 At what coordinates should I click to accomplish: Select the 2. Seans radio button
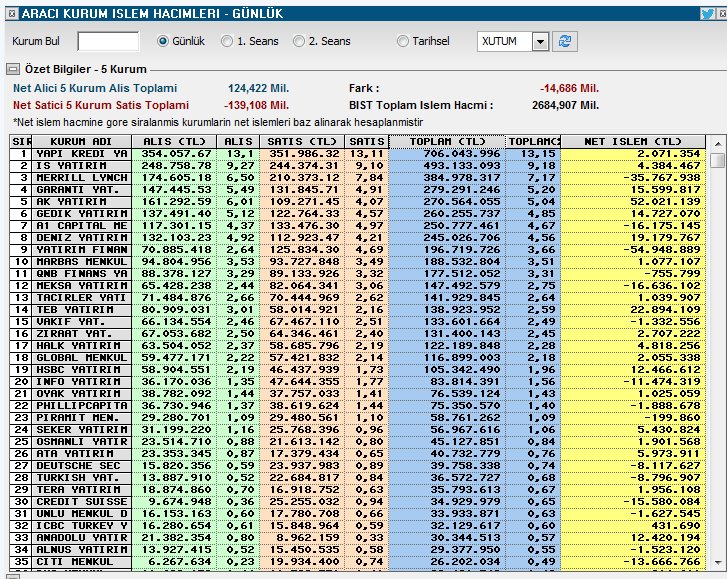click(x=299, y=41)
